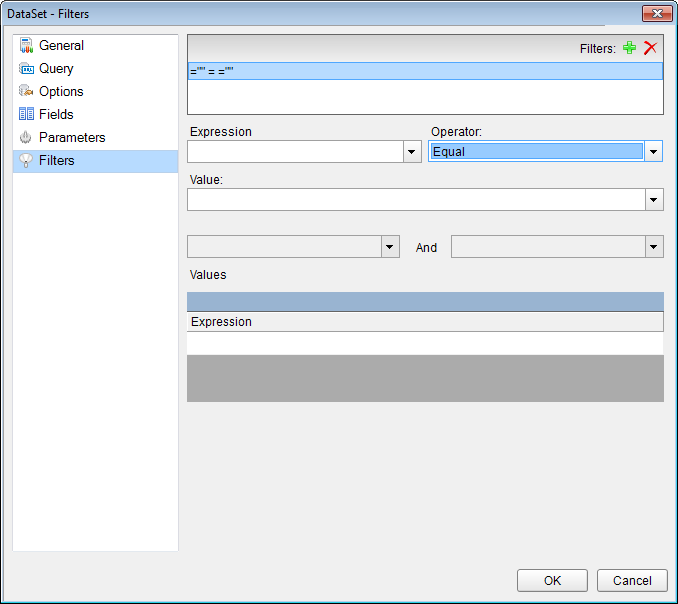Click the Expression input field
The height and width of the screenshot is (604, 678).
point(296,152)
